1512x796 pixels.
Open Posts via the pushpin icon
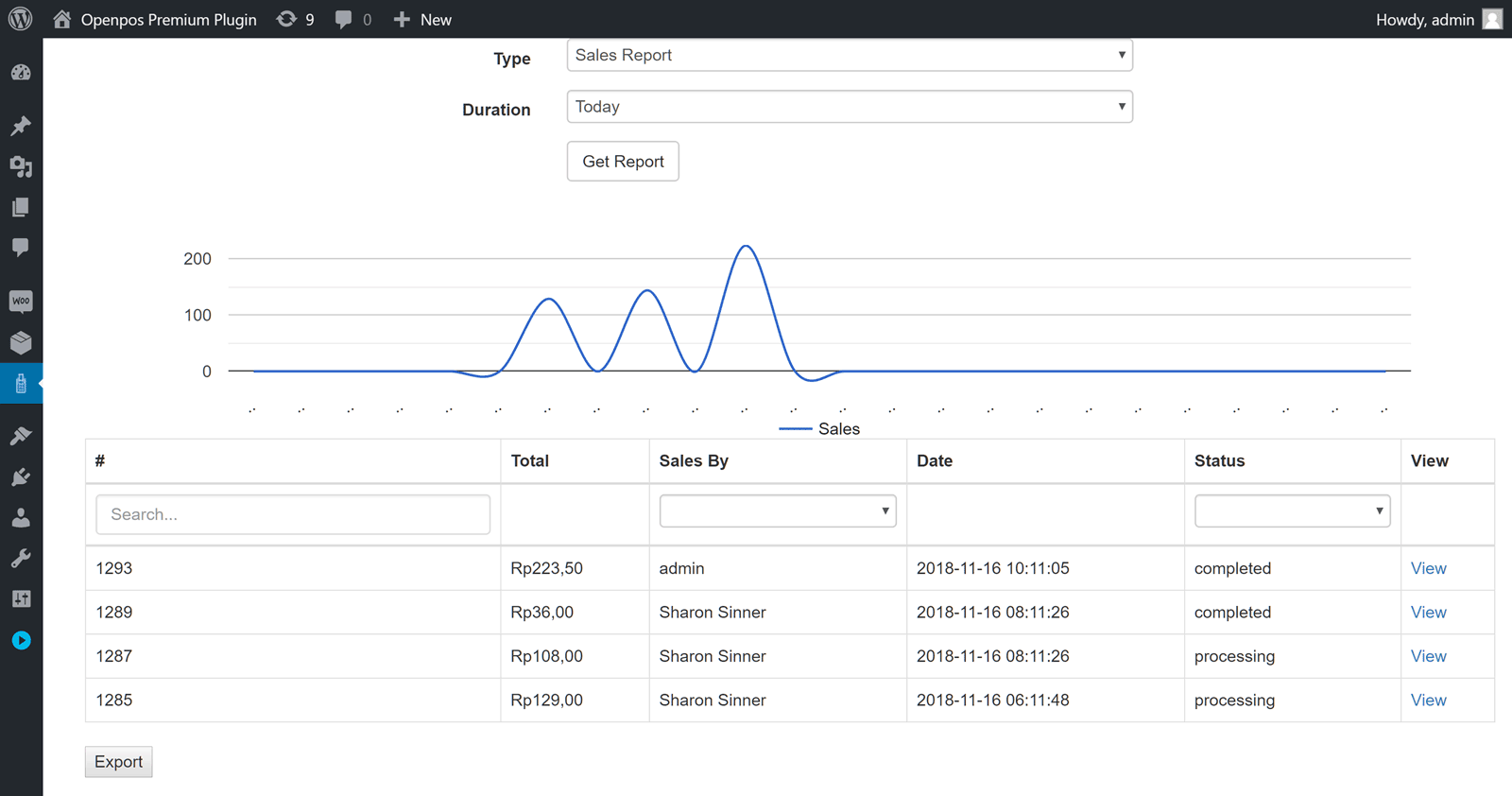tap(21, 126)
